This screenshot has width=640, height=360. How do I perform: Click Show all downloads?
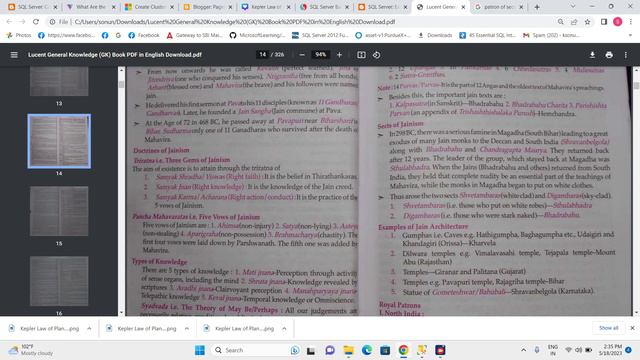coord(608,328)
